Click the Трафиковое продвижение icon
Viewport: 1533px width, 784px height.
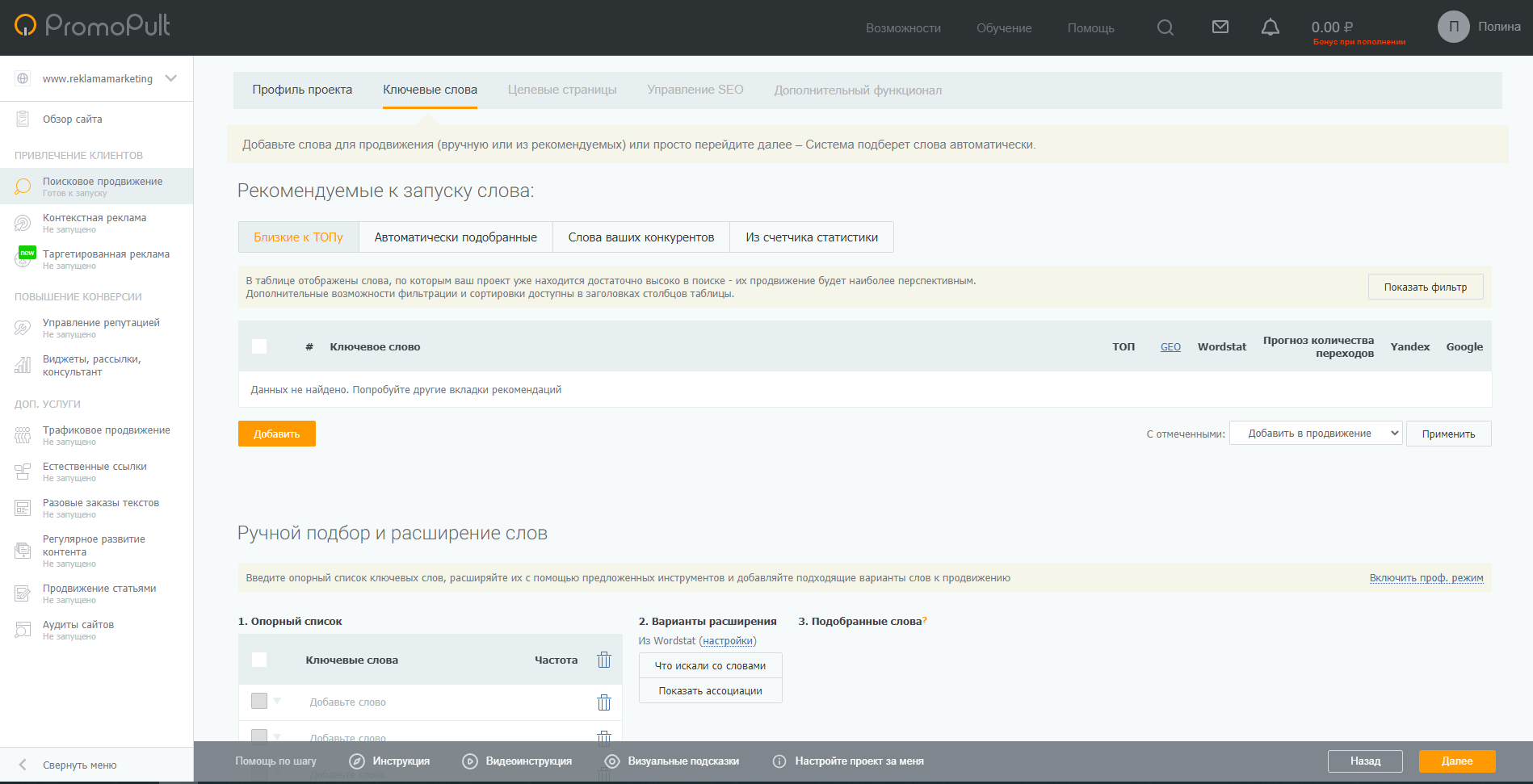(x=23, y=435)
